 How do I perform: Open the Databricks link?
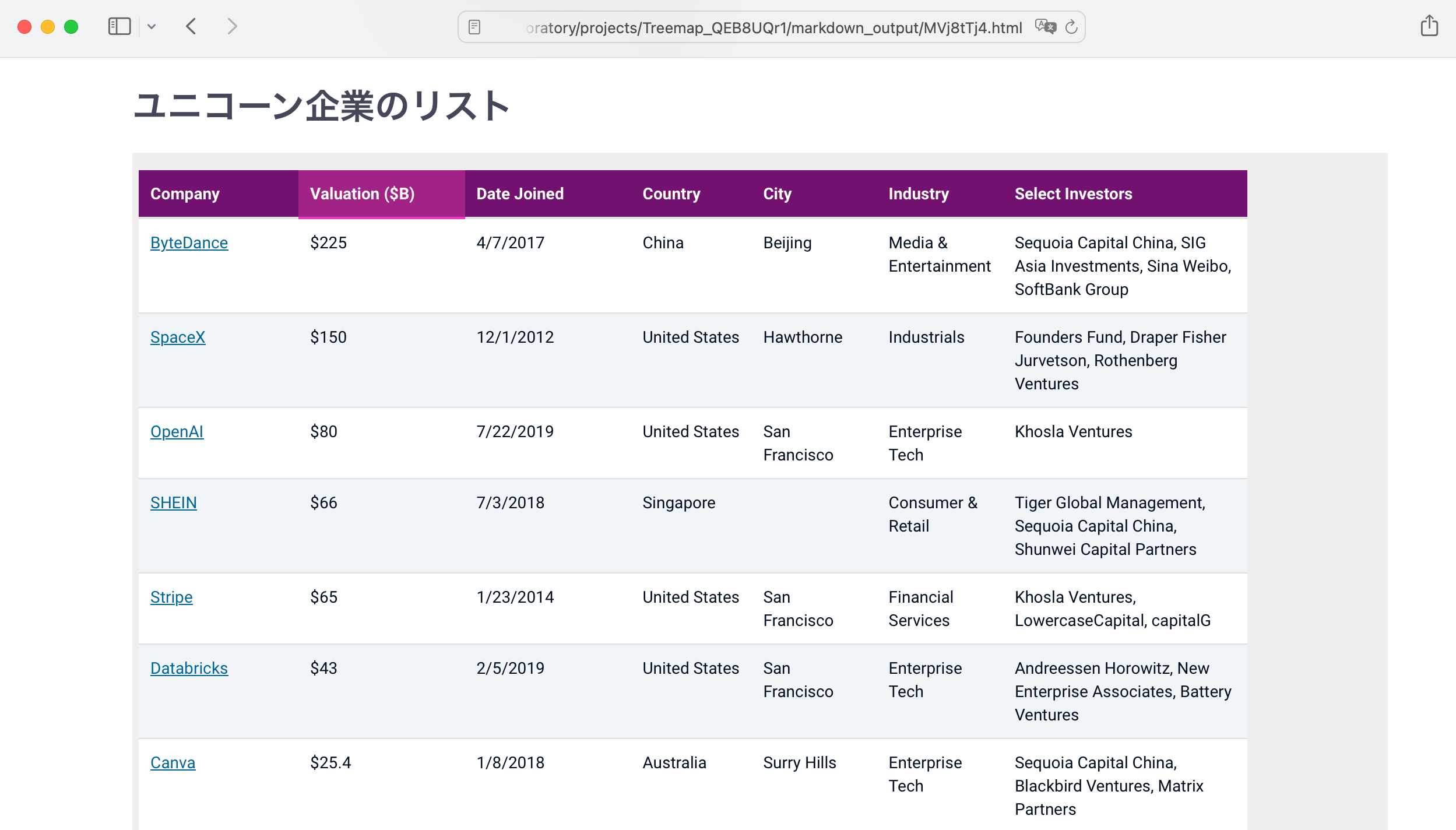coord(189,669)
